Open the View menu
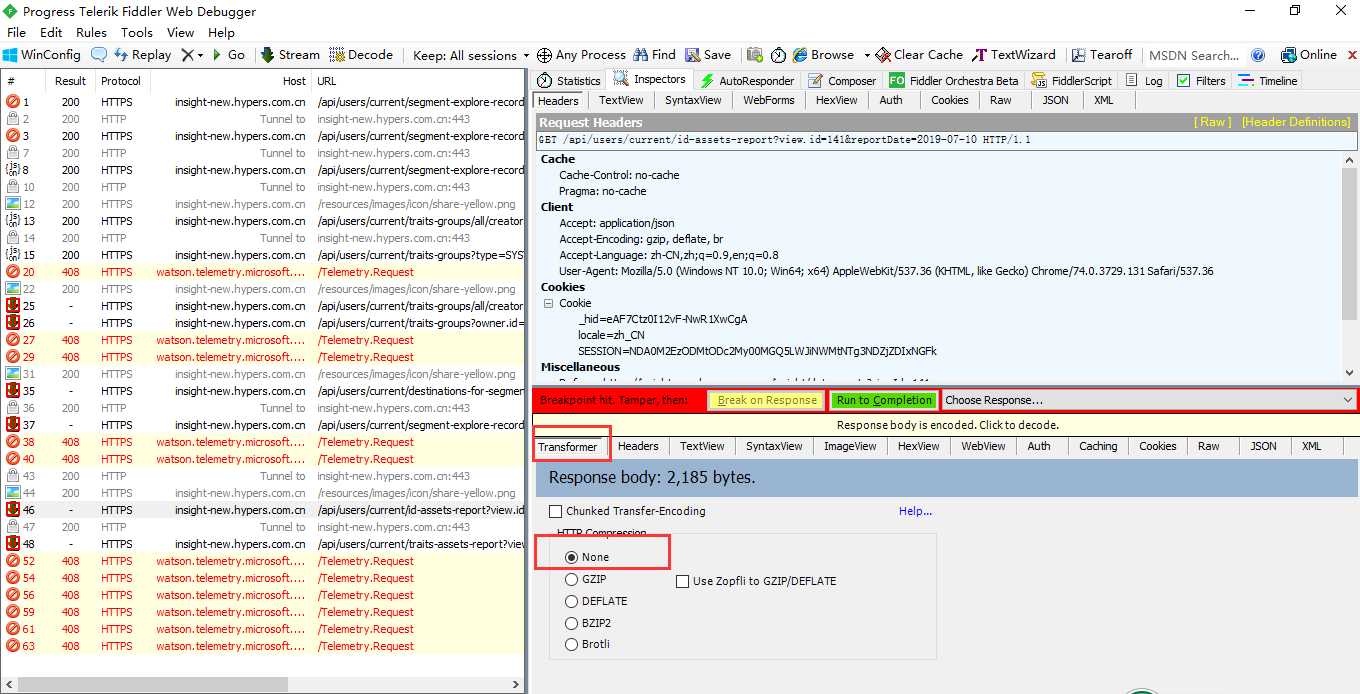The image size is (1360, 694). (181, 32)
